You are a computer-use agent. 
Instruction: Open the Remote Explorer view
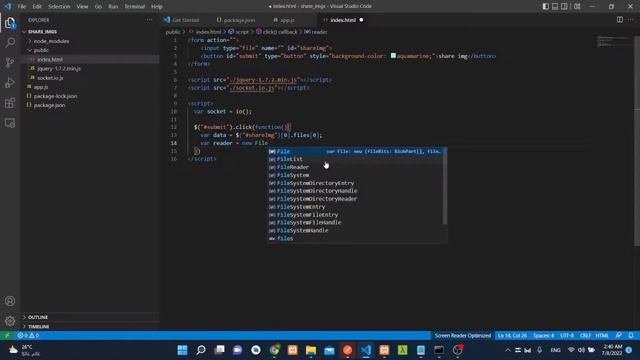pos(10,122)
